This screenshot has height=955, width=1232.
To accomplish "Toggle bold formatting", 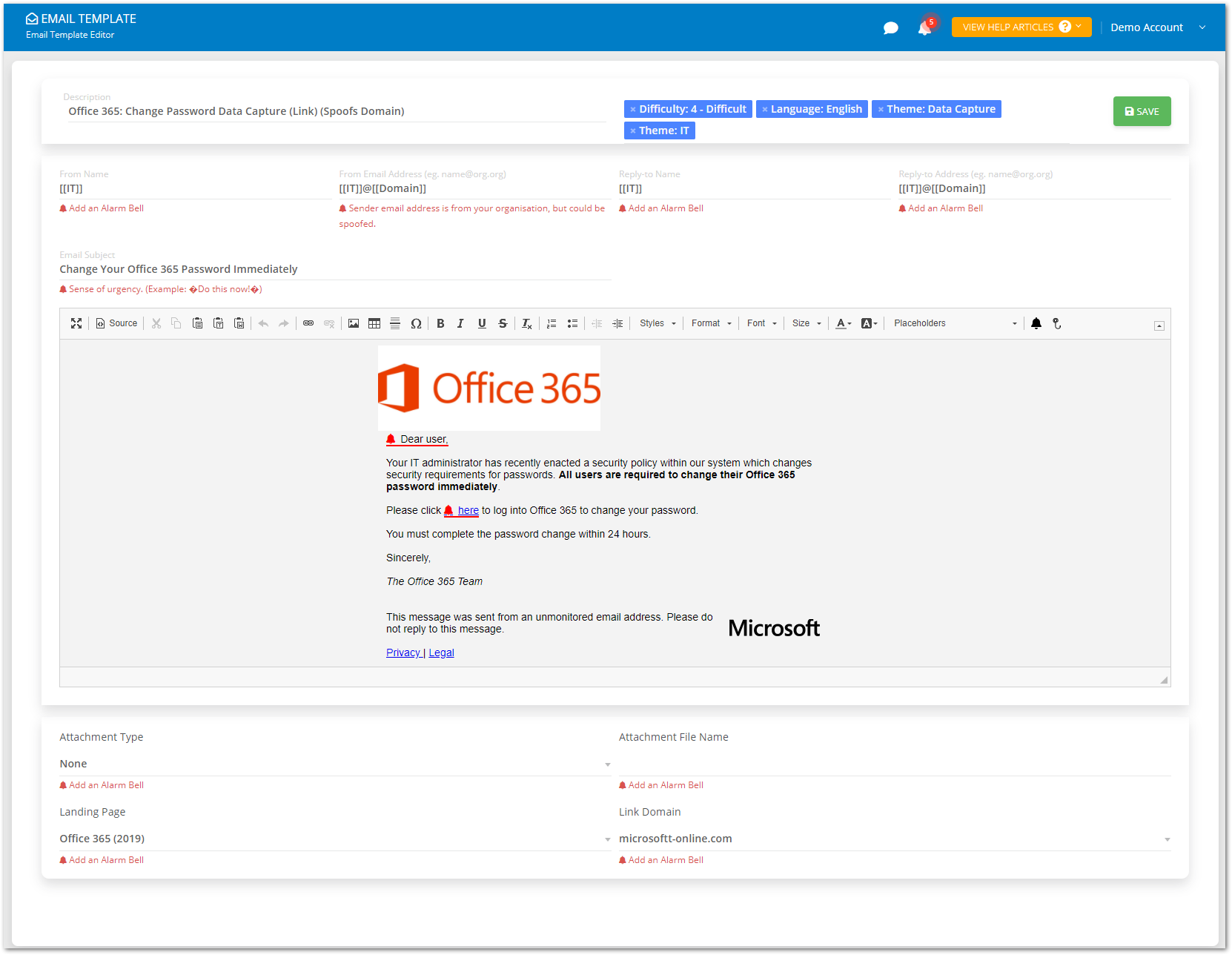I will pos(440,323).
